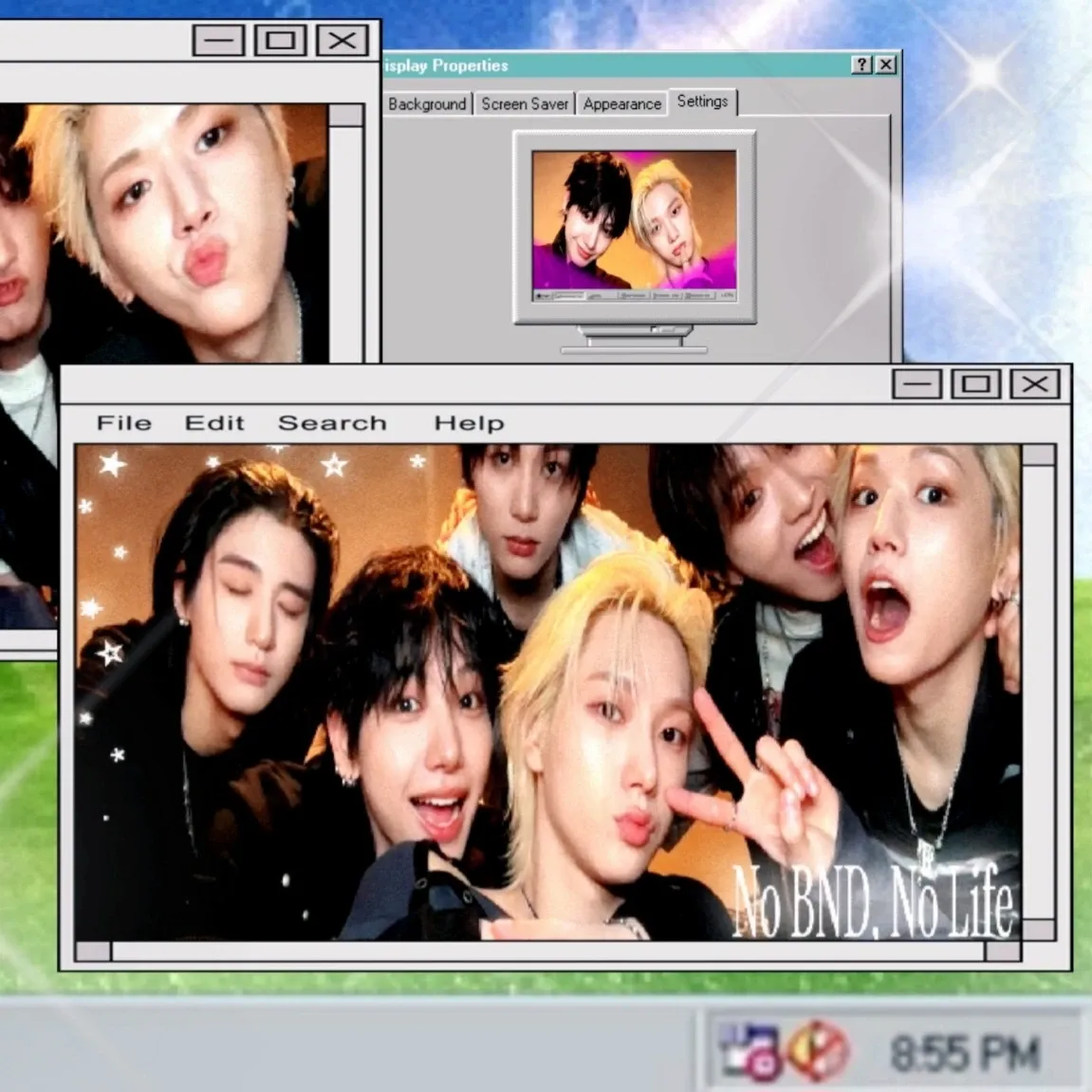This screenshot has height=1092, width=1092.
Task: Open the File menu
Action: [124, 423]
